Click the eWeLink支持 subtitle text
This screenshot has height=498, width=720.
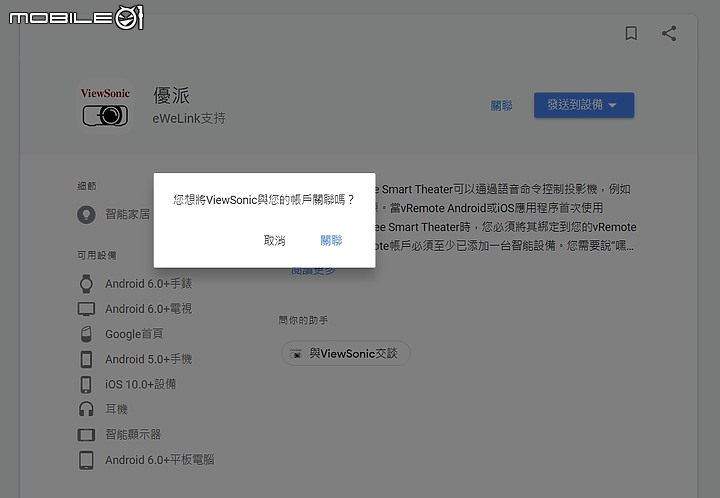(x=189, y=118)
